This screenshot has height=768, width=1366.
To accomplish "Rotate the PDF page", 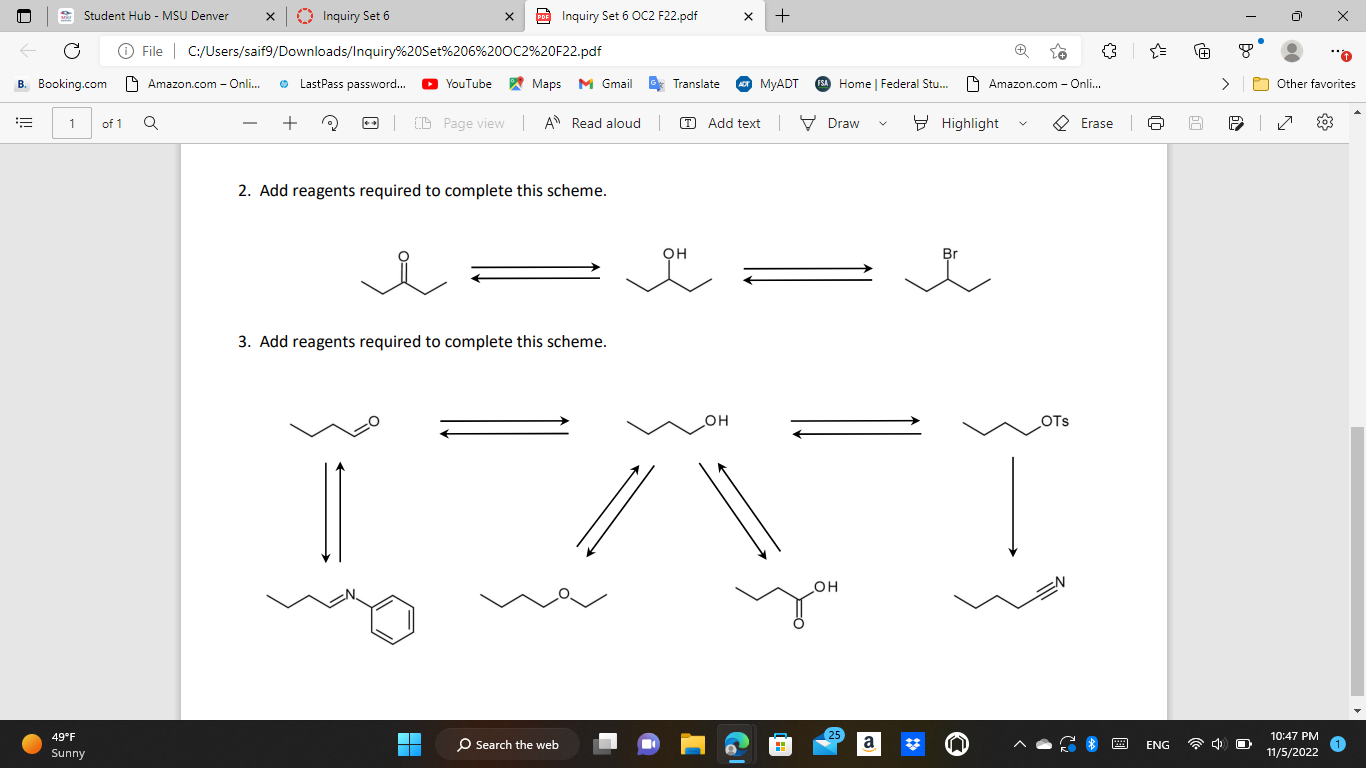I will point(330,123).
